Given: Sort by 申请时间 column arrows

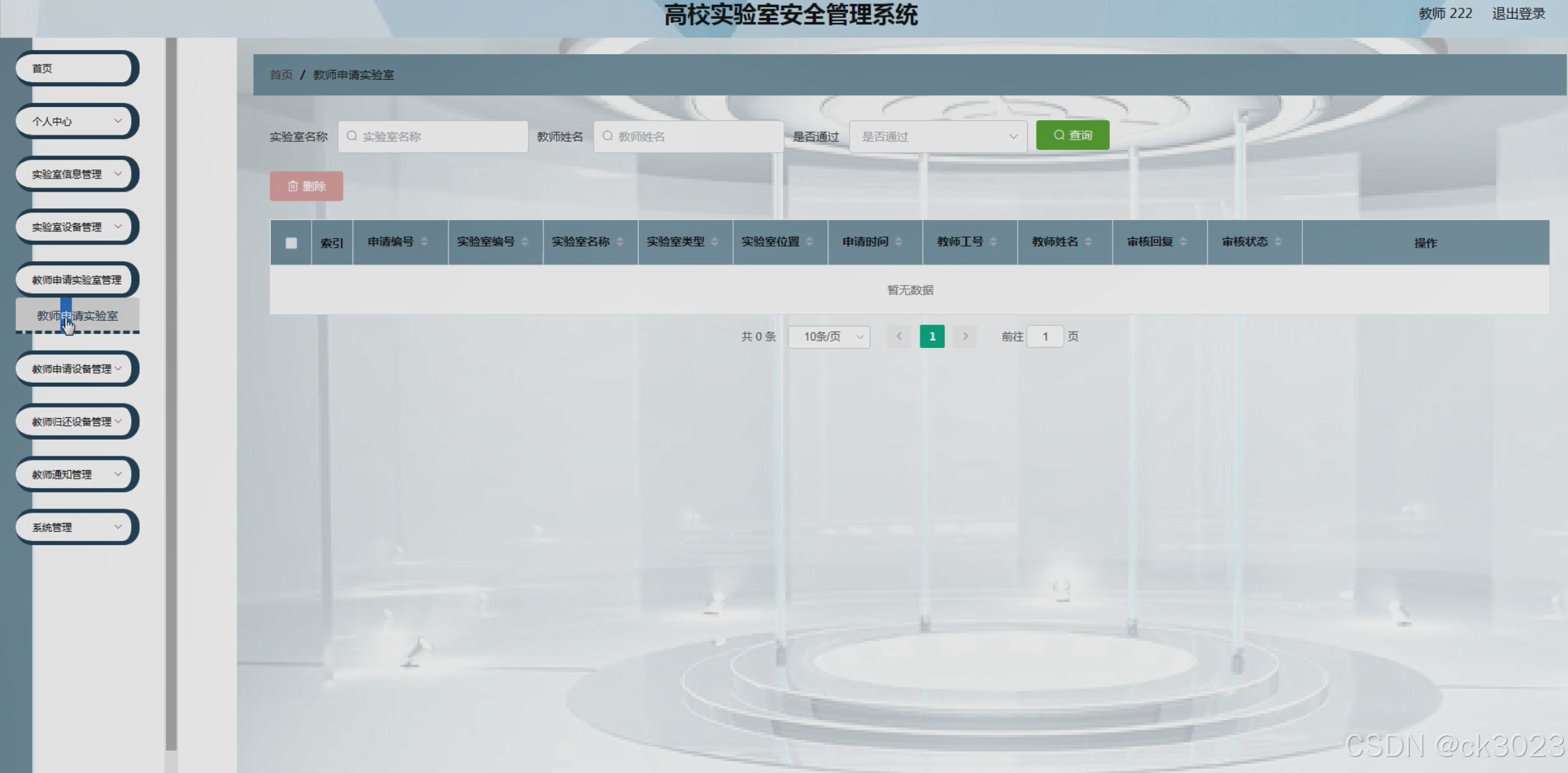Looking at the screenshot, I should 898,242.
